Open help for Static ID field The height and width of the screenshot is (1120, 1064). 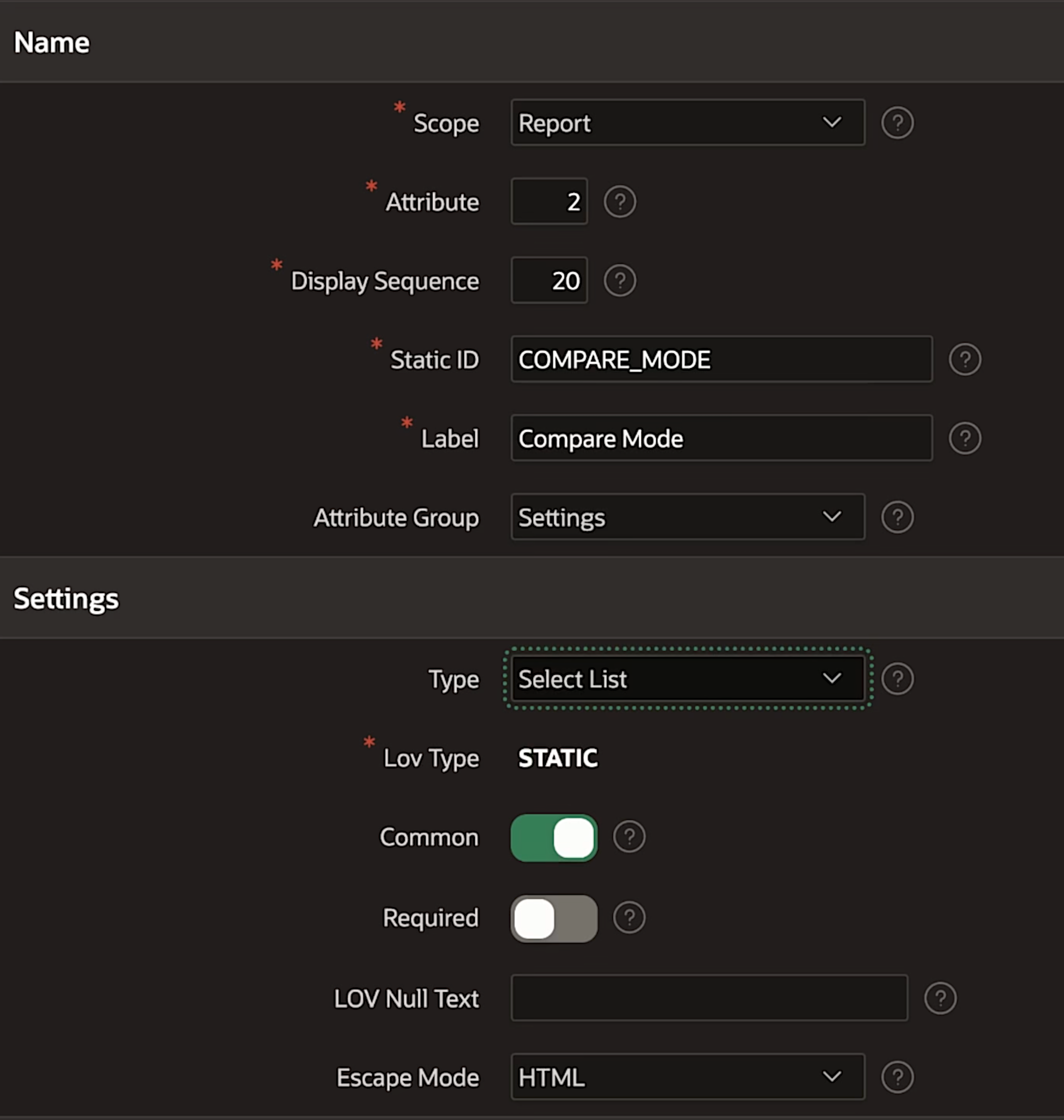[x=965, y=359]
